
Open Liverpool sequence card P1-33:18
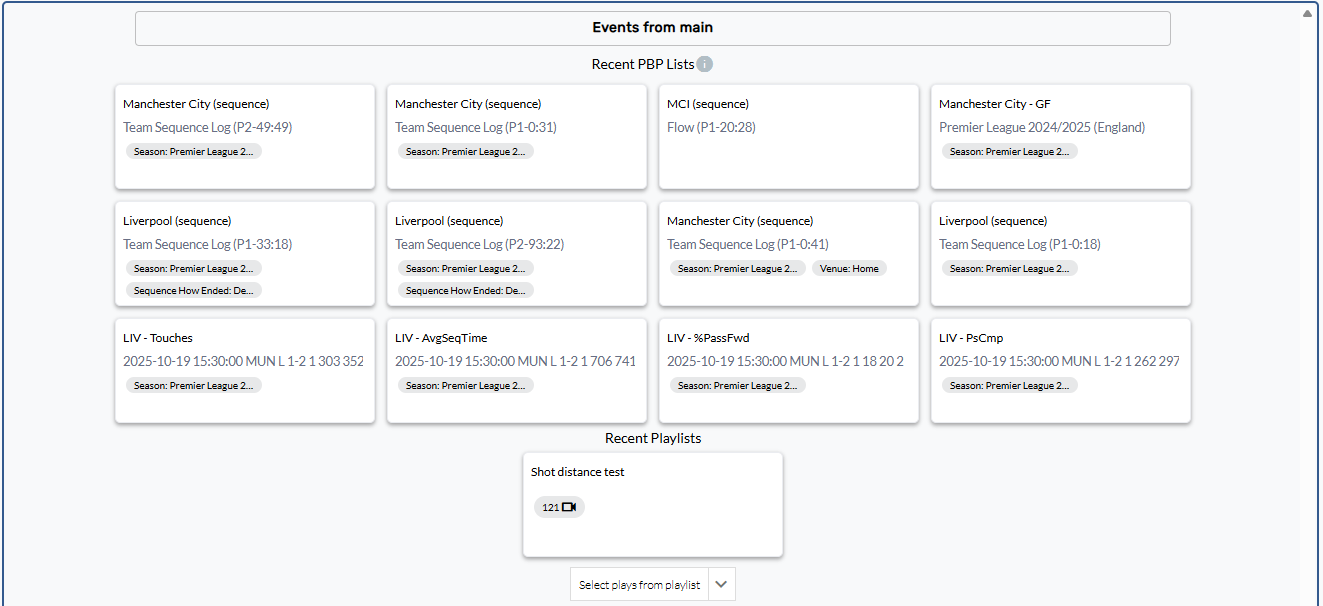pos(245,253)
